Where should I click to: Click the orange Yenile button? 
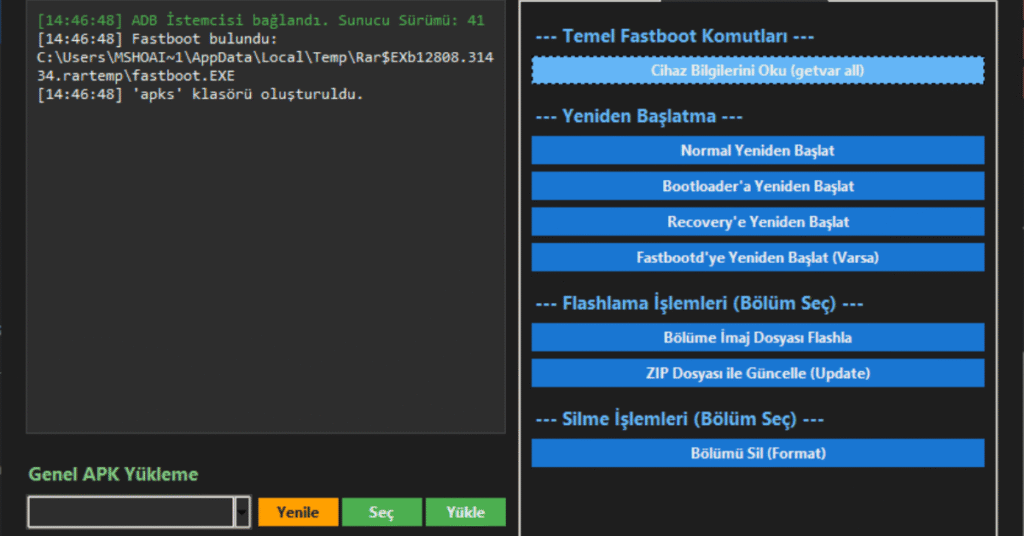tap(298, 512)
